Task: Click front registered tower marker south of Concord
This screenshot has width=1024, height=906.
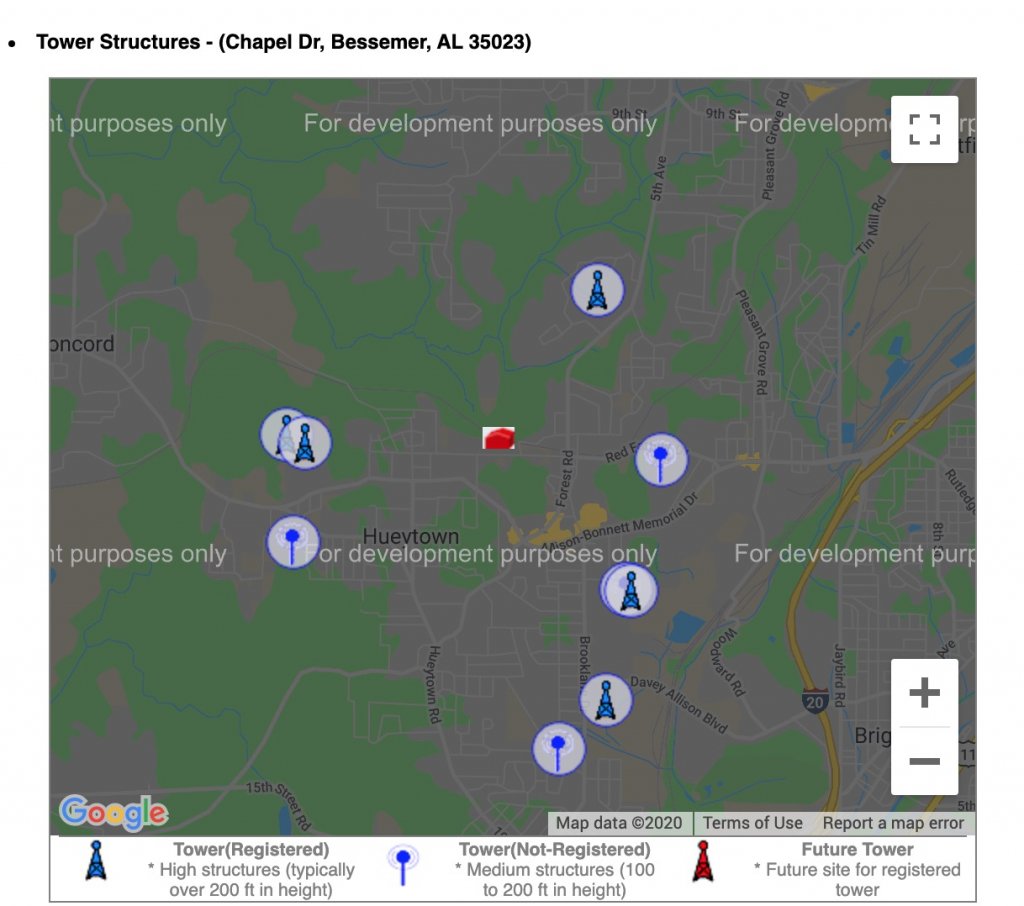Action: pos(306,443)
